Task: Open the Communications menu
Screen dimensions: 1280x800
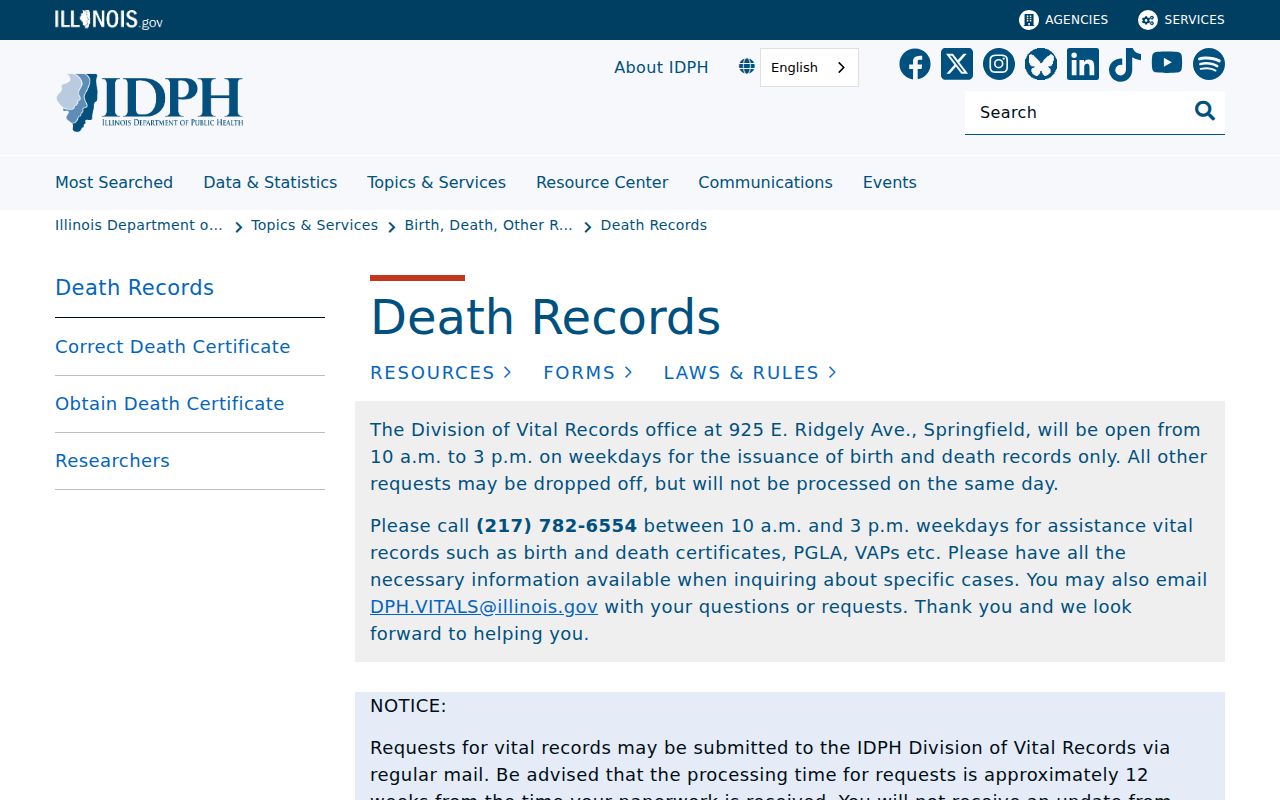Action: tap(765, 182)
